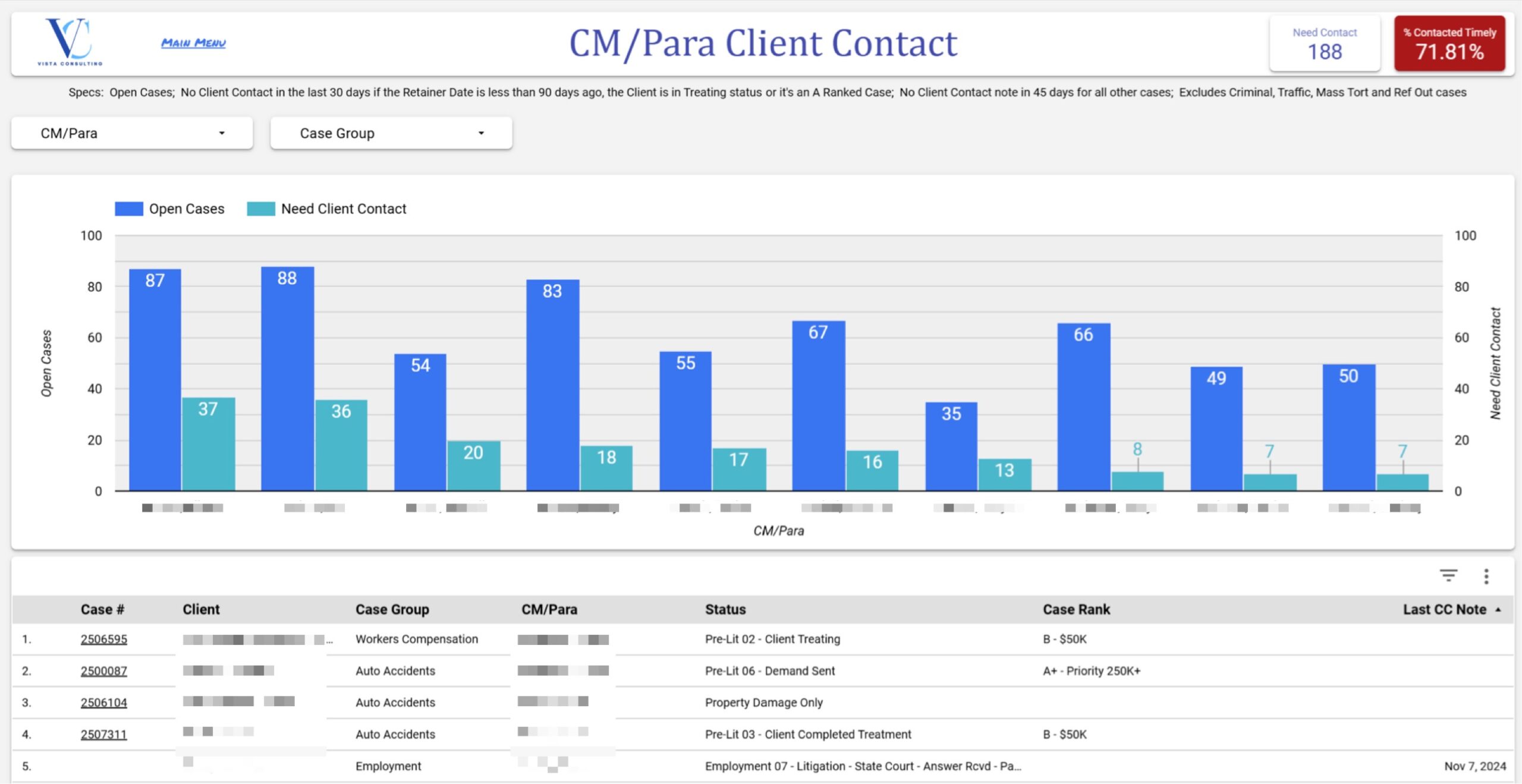Viewport: 1522px width, 784px height.
Task: Click the % Contacted Timely red scorecard
Action: [x=1449, y=43]
